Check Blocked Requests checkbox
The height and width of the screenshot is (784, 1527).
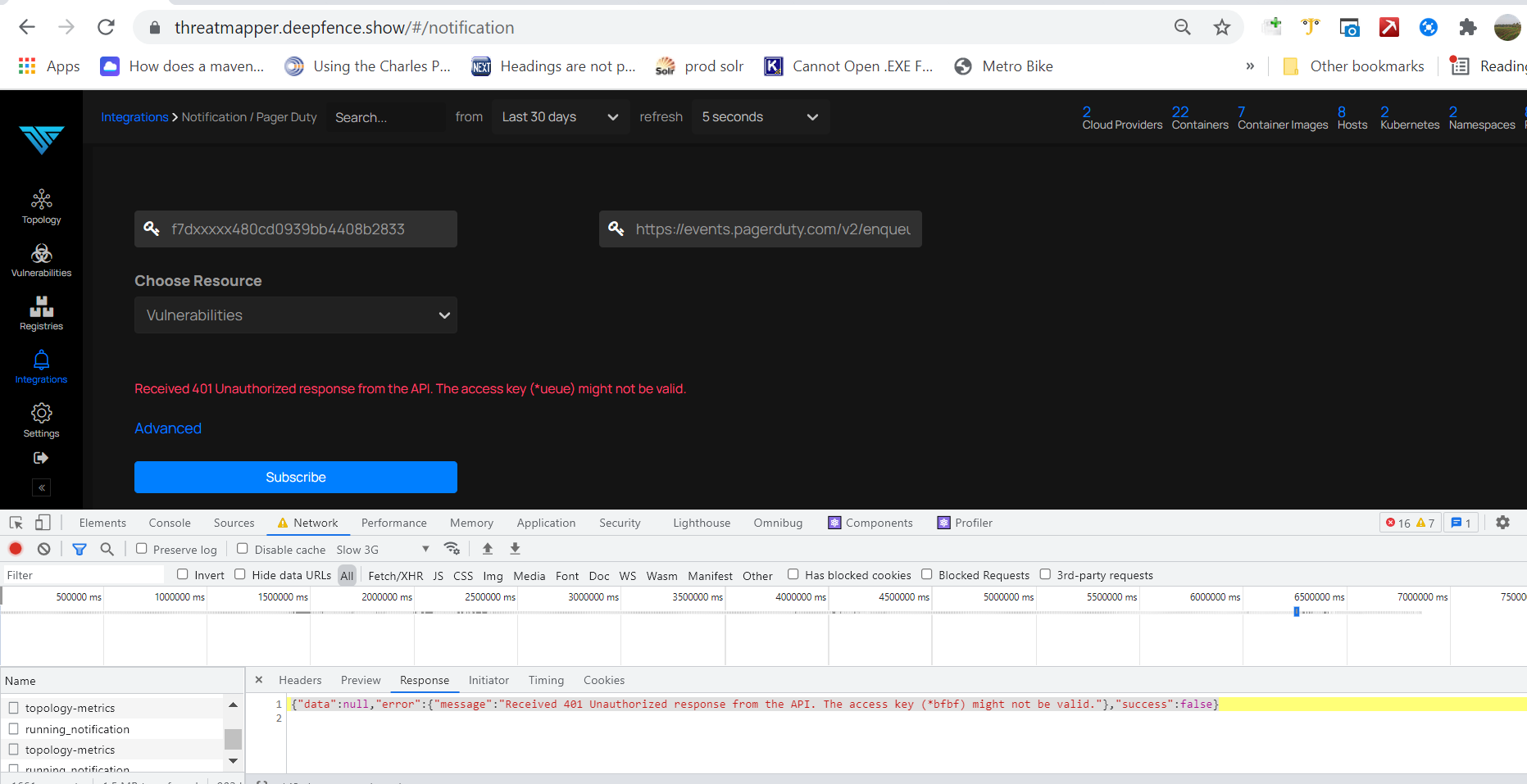[x=926, y=574]
